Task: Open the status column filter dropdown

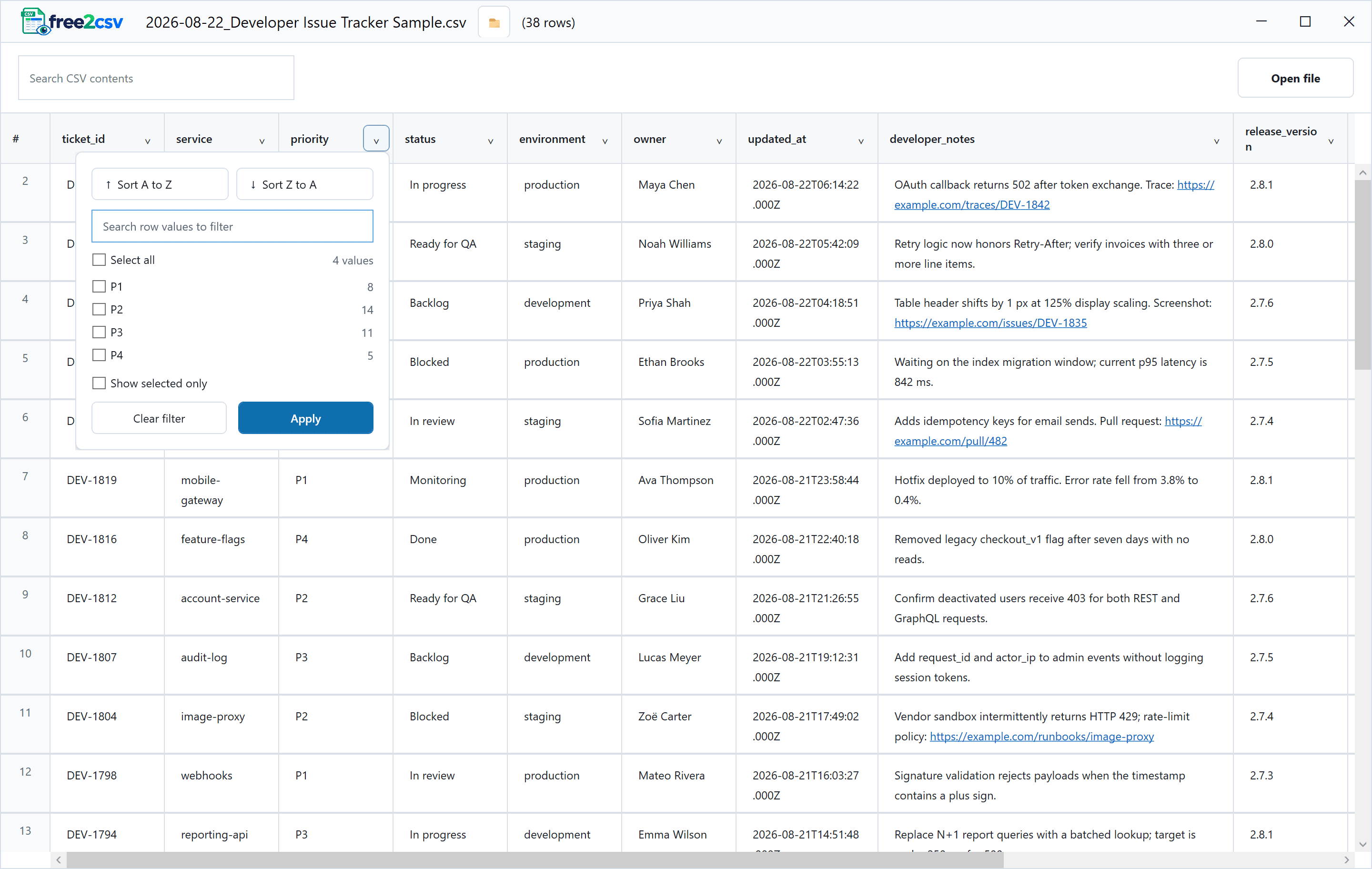Action: pyautogui.click(x=491, y=141)
